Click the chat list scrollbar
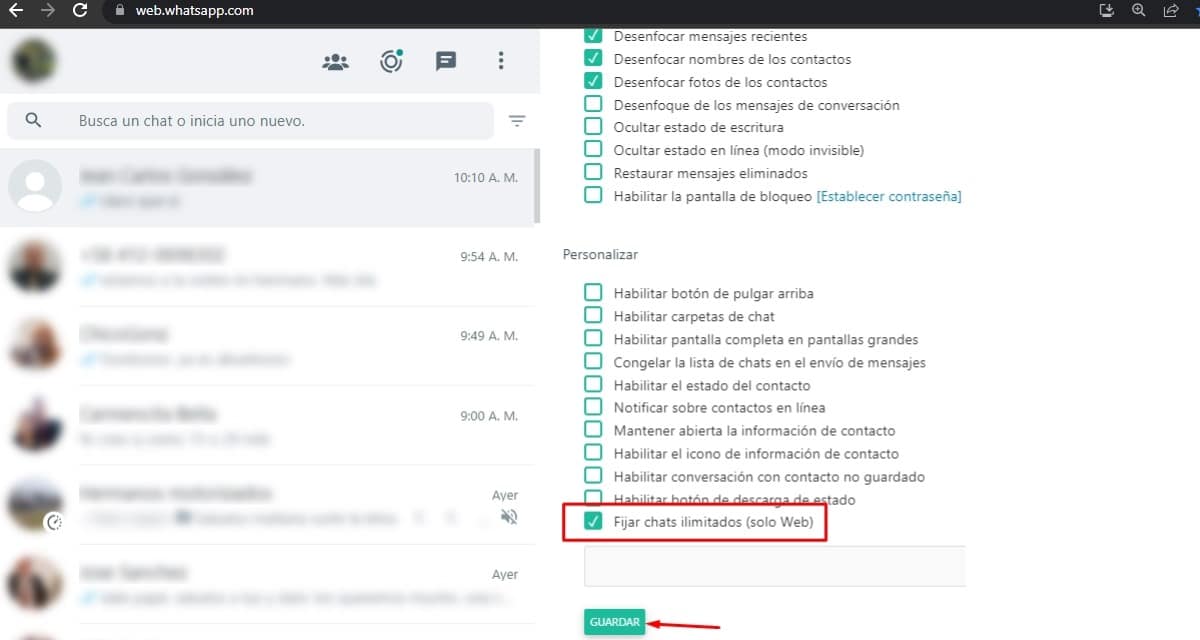 [x=537, y=186]
